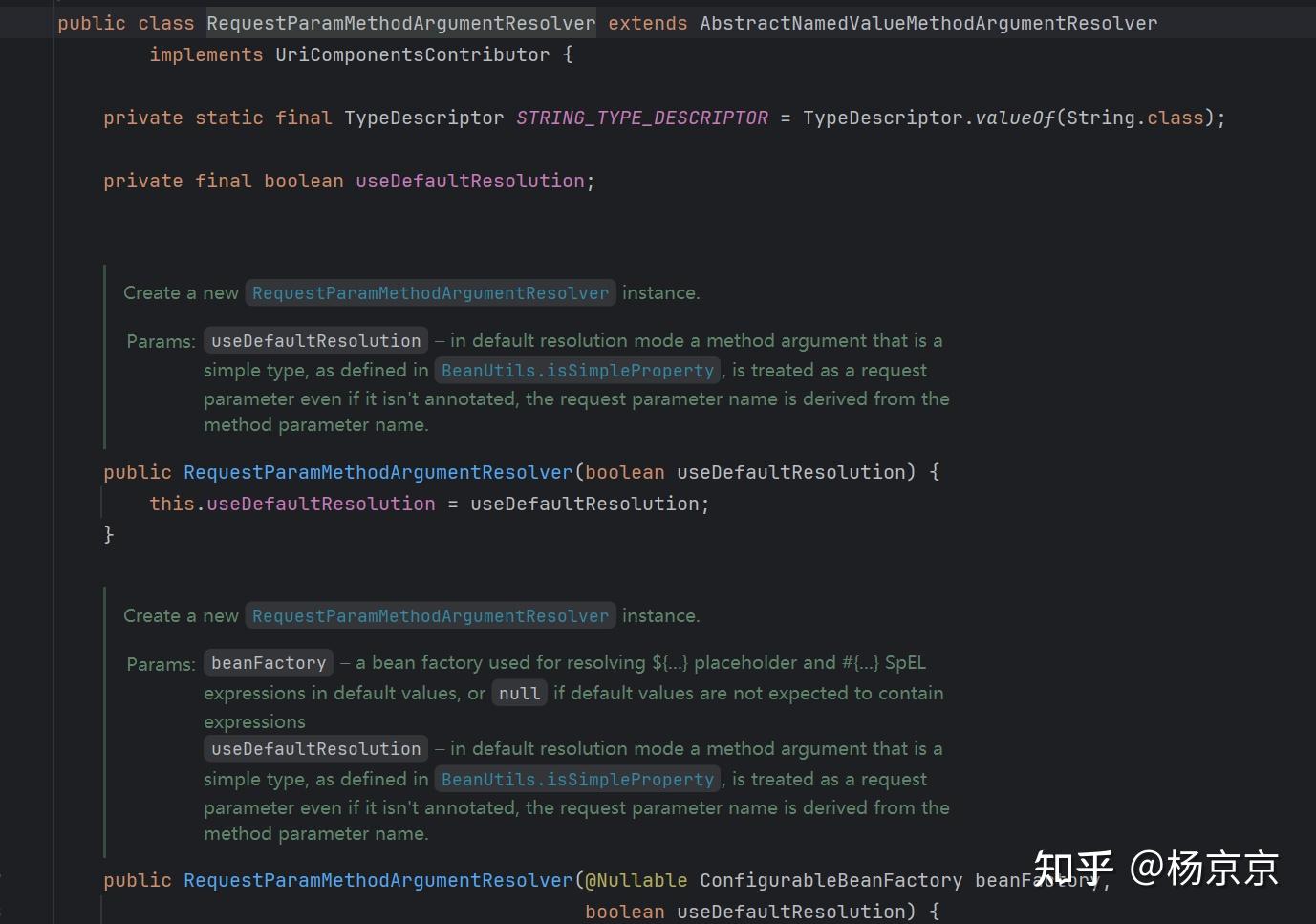Screen dimensions: 1316x924
Task: Open the BeanUtils.isSimpleProperty link in first Javadoc
Action: [x=577, y=370]
